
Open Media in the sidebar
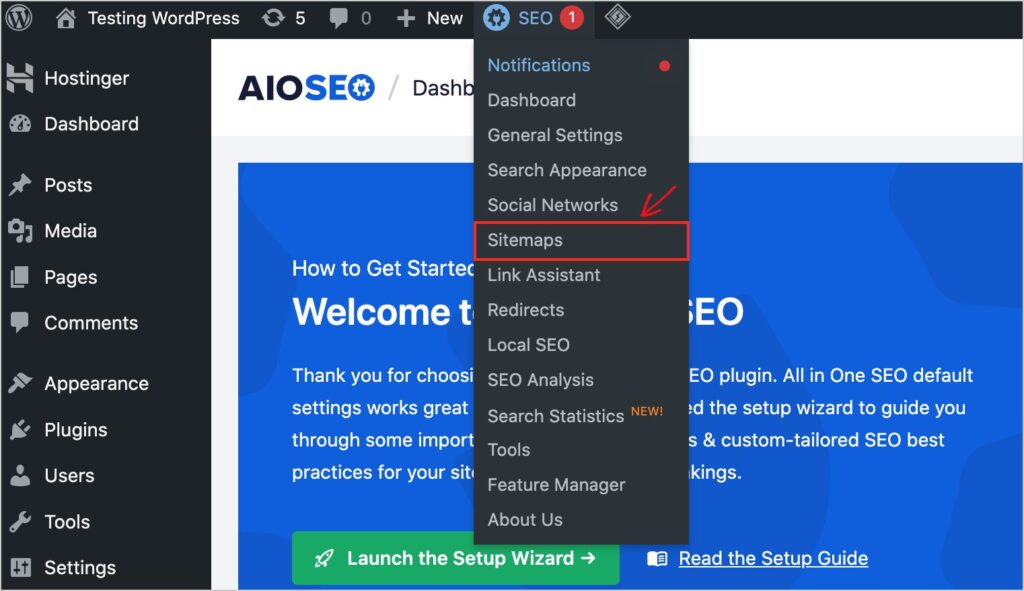(71, 231)
